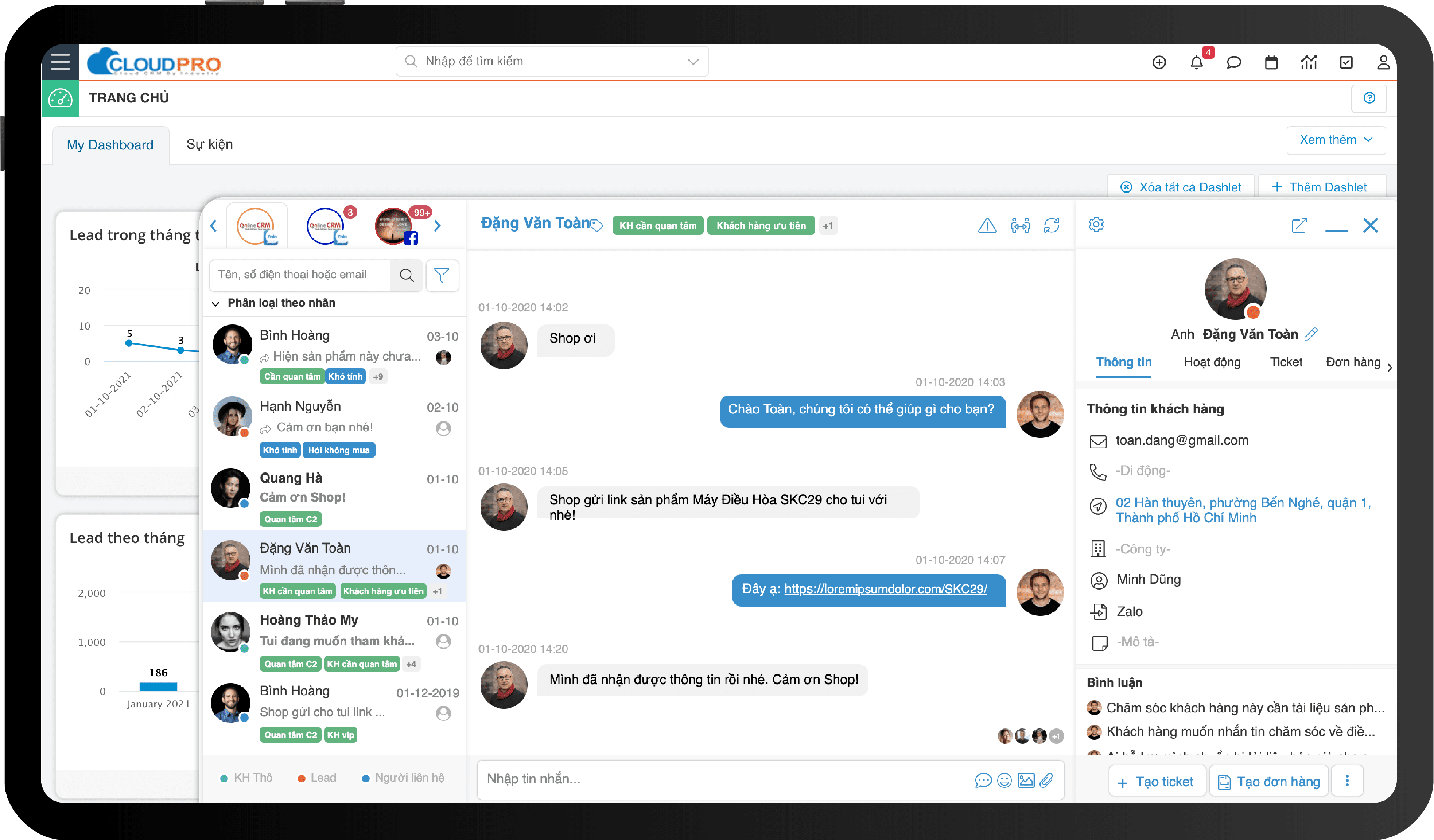The width and height of the screenshot is (1434, 840).
Task: Click the warning triangle icon in chat header
Action: pyautogui.click(x=987, y=226)
